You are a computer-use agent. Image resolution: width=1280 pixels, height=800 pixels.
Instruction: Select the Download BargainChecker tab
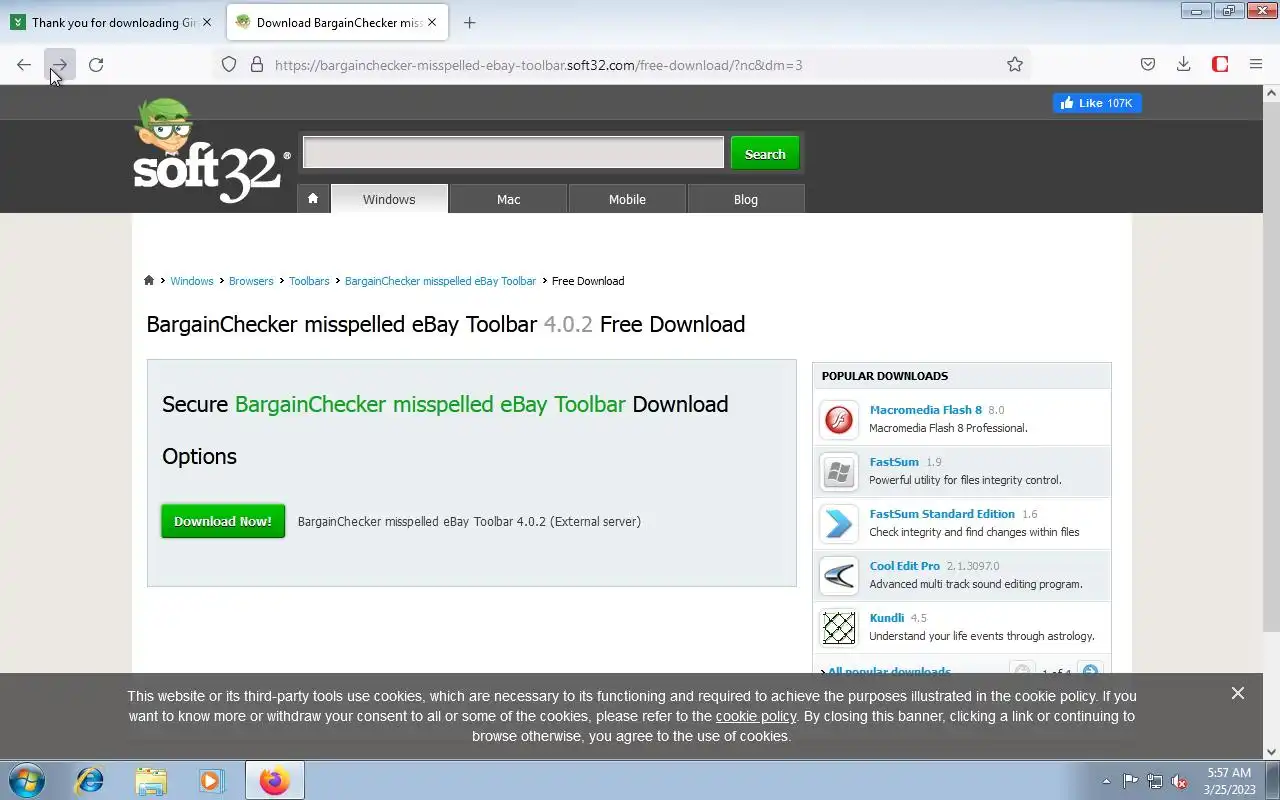pos(338,22)
